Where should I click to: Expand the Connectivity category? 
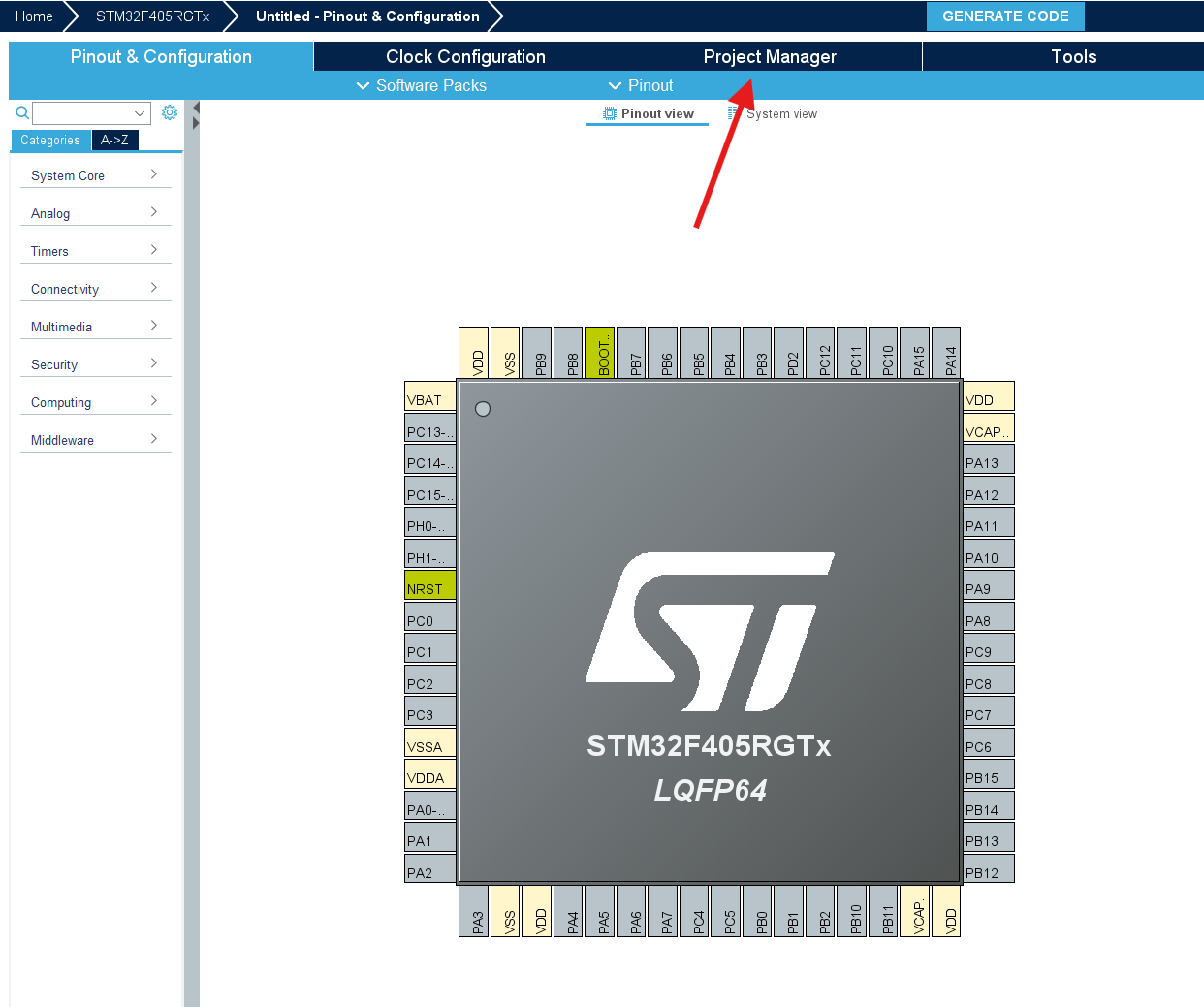[x=95, y=289]
